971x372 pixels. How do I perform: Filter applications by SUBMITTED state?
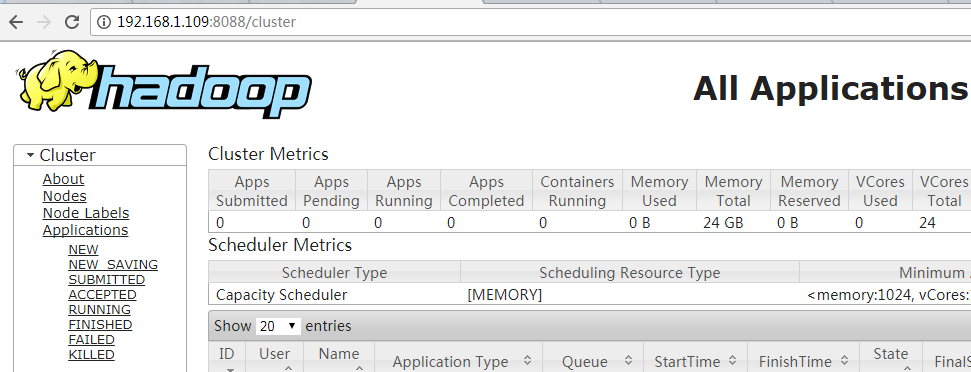[107, 280]
